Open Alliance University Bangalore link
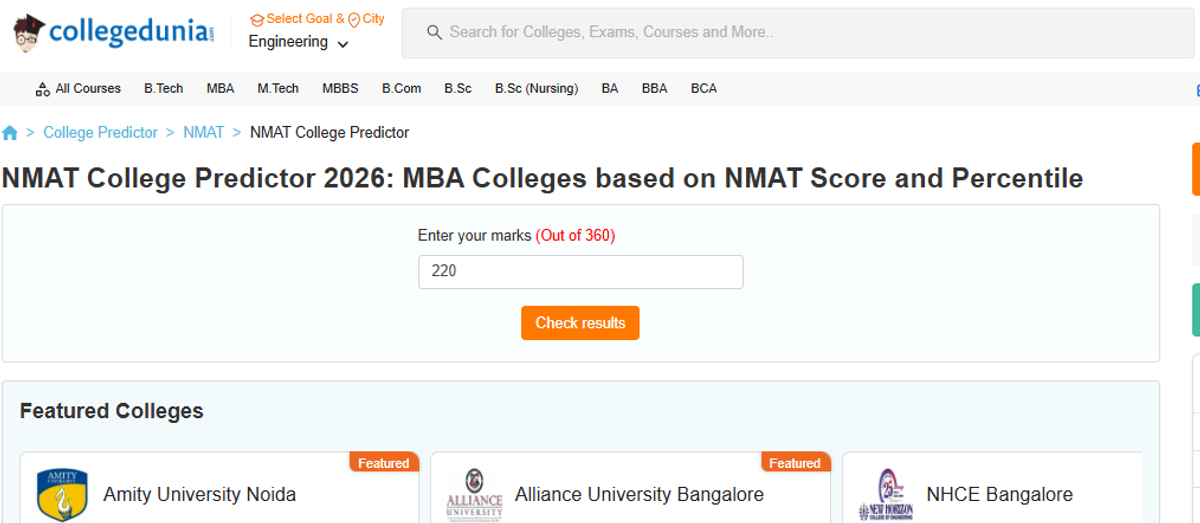 [x=639, y=495]
